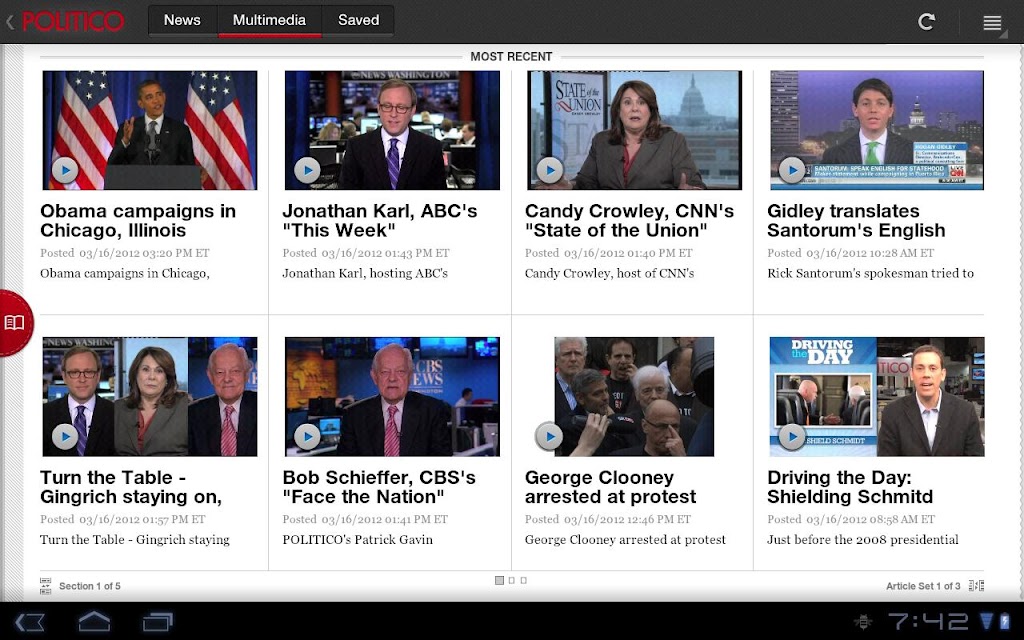
Task: Click the 'Section 1 of 5' label
Action: [89, 586]
